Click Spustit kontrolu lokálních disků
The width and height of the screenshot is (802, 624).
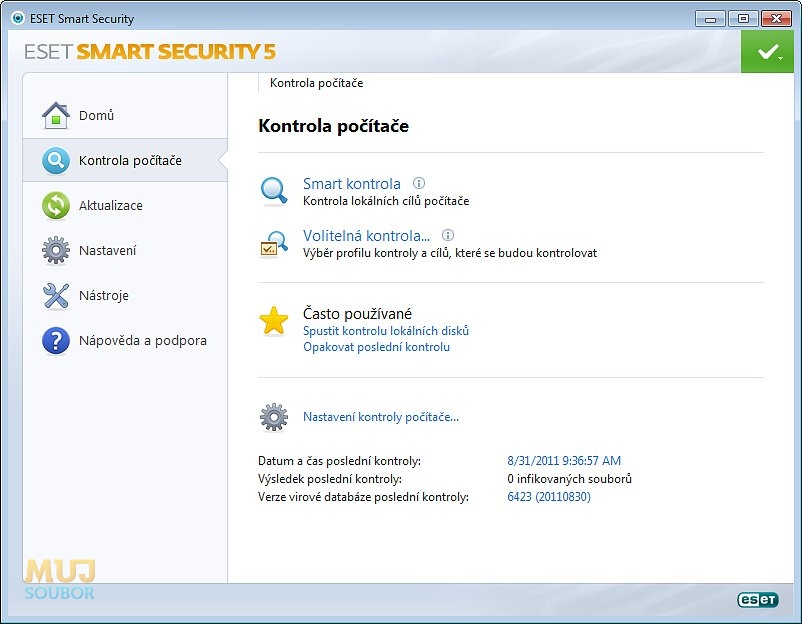tap(386, 331)
